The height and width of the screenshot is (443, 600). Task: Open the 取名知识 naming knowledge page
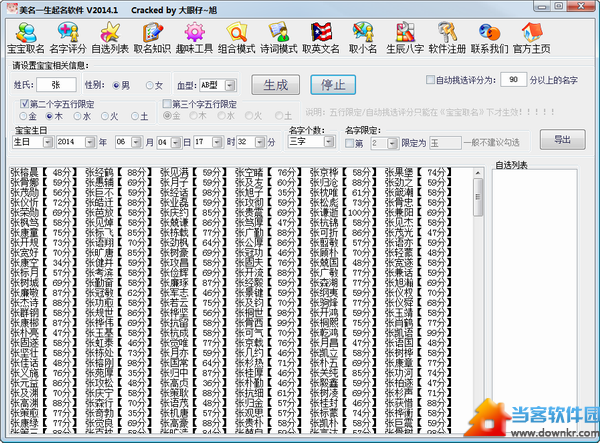tap(152, 37)
